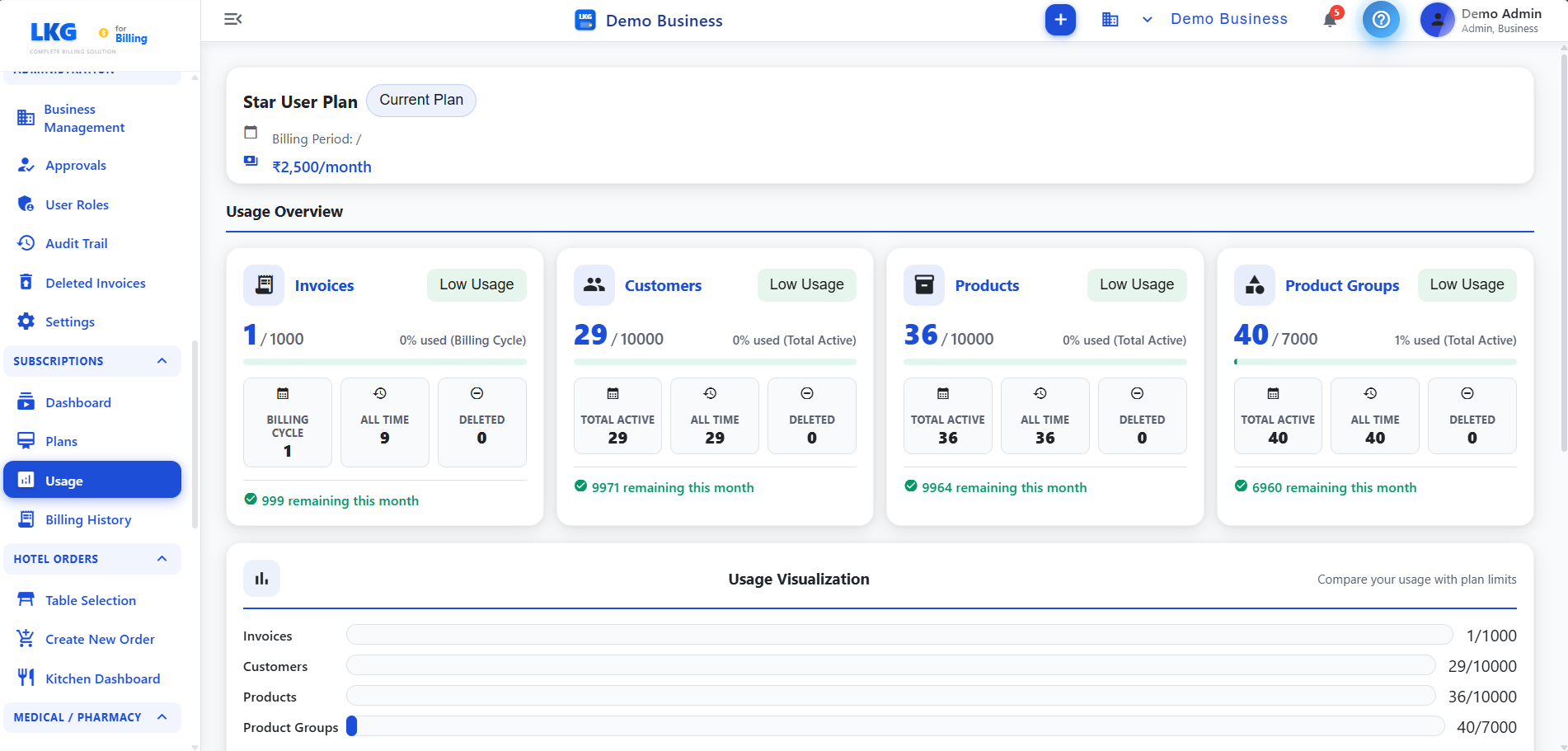Click the Product Groups usage bar in visualization
Image resolution: width=1568 pixels, height=751 pixels.
pyautogui.click(x=895, y=726)
